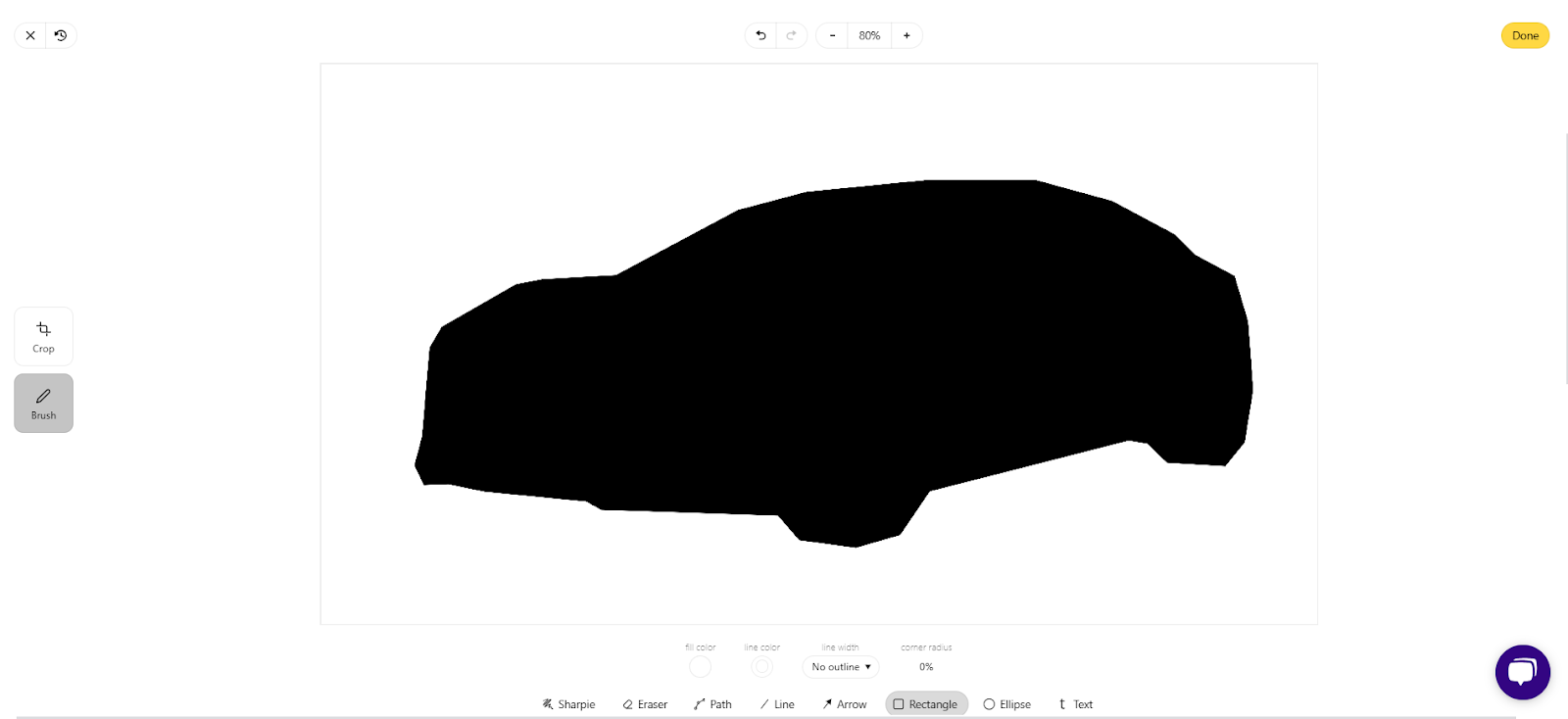
Task: Choose the Line tool
Action: [x=777, y=704]
